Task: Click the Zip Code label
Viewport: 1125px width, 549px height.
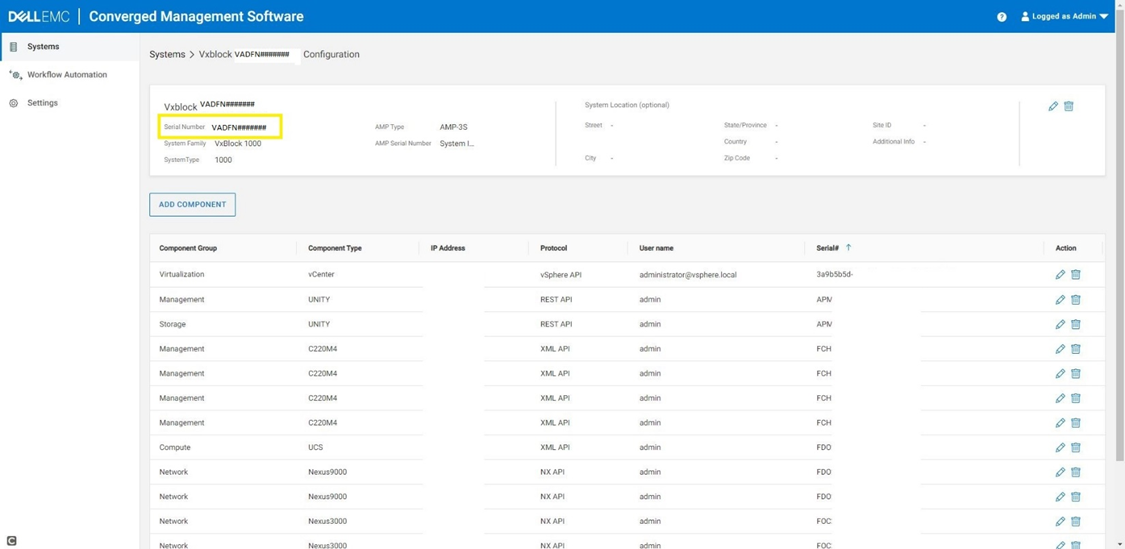Action: click(x=737, y=159)
